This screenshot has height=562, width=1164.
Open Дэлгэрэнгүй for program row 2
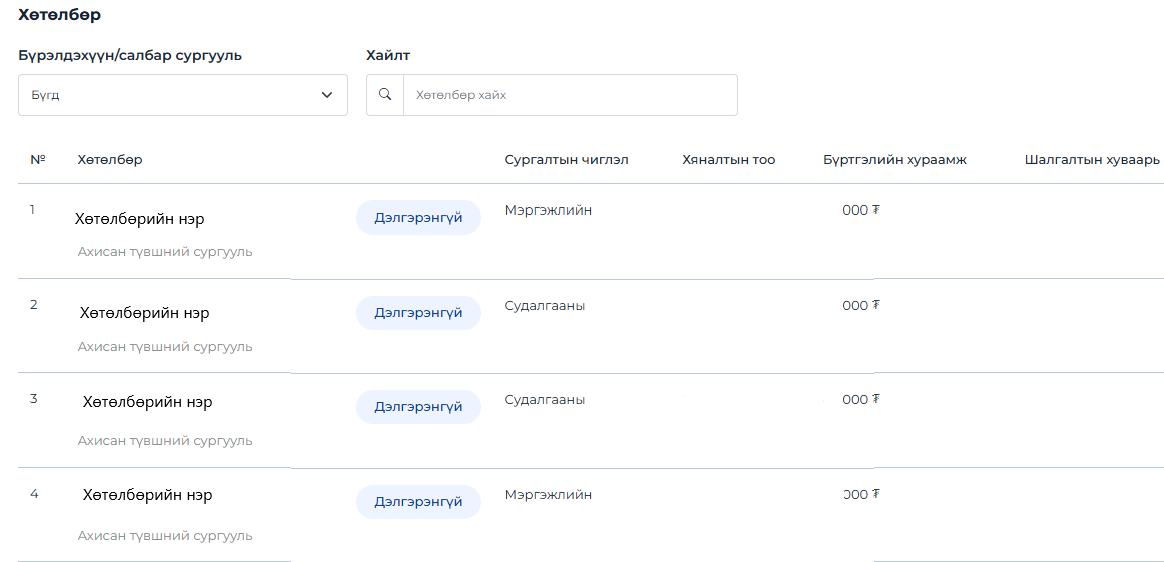(x=419, y=313)
